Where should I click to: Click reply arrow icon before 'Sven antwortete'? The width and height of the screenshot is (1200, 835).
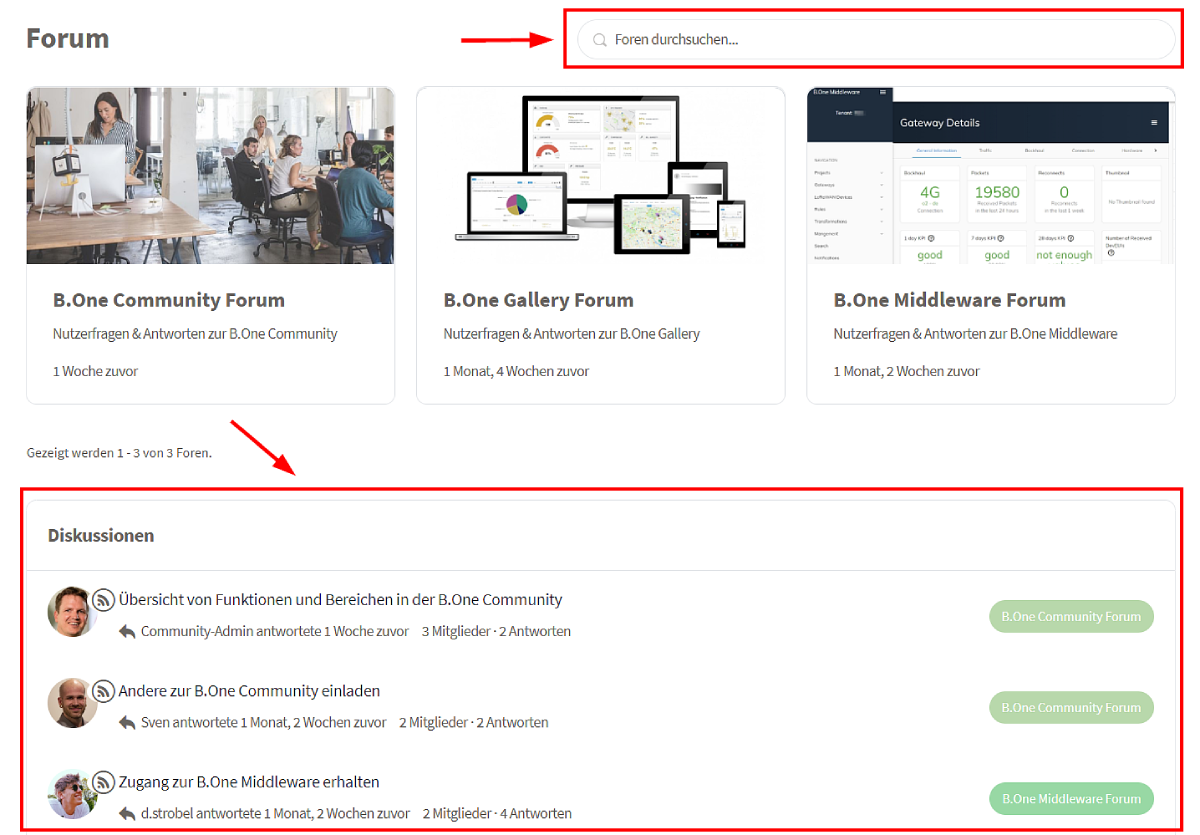pos(127,723)
